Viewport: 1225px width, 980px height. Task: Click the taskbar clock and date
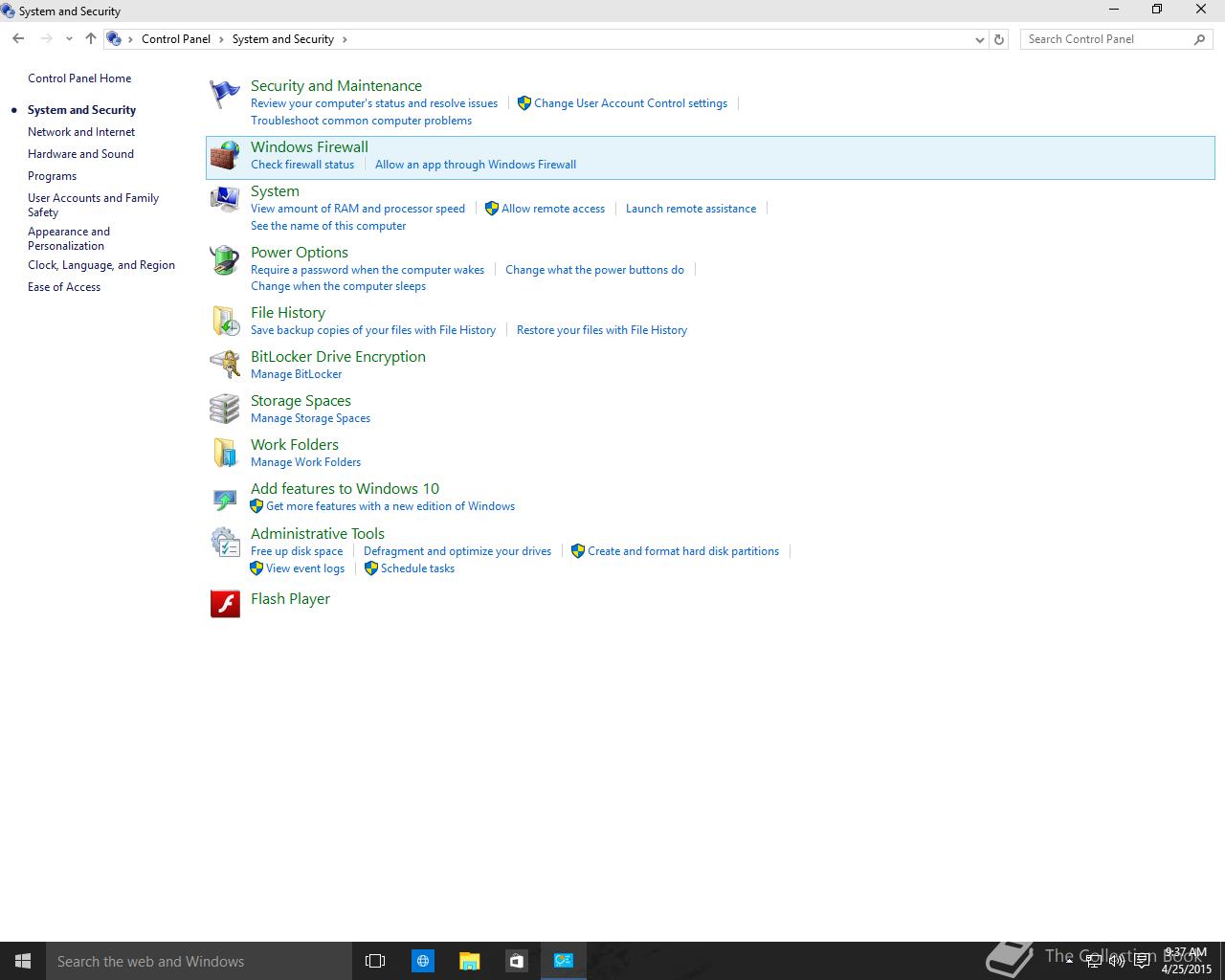(x=1186, y=961)
